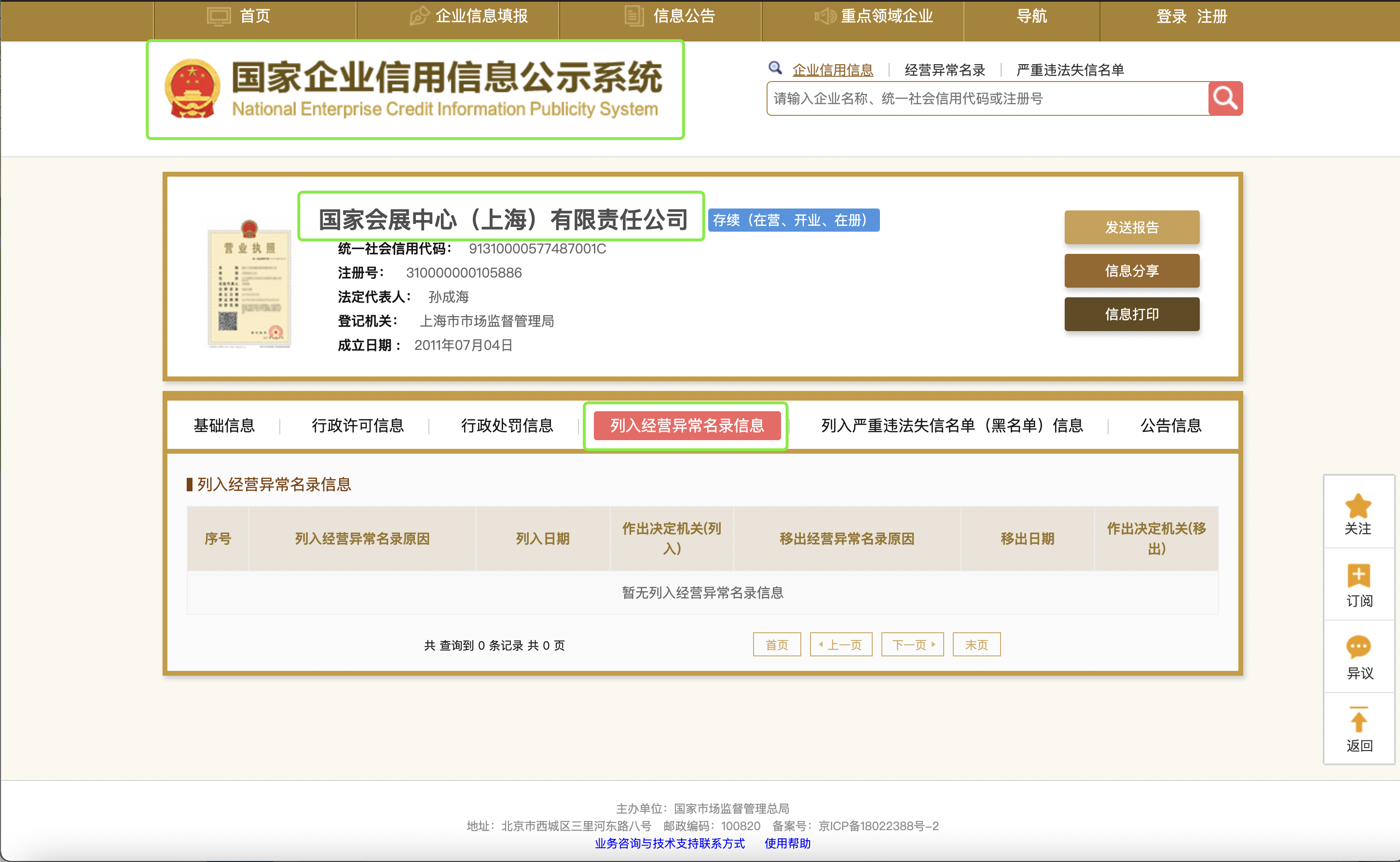1400x862 pixels.
Task: Open 信息公告 menu item
Action: 684,16
